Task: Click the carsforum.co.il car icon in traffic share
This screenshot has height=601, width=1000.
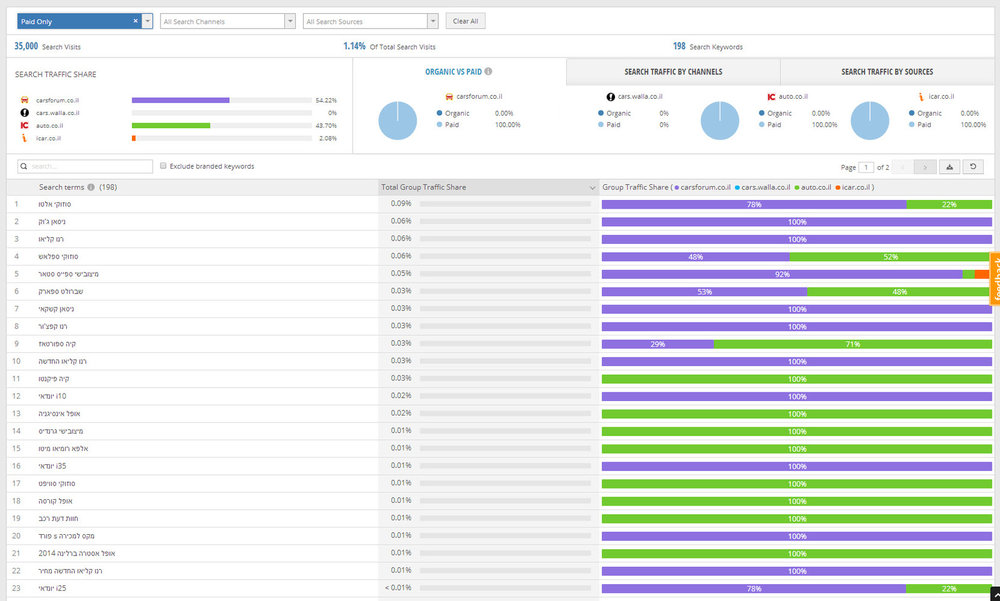Action: click(24, 100)
